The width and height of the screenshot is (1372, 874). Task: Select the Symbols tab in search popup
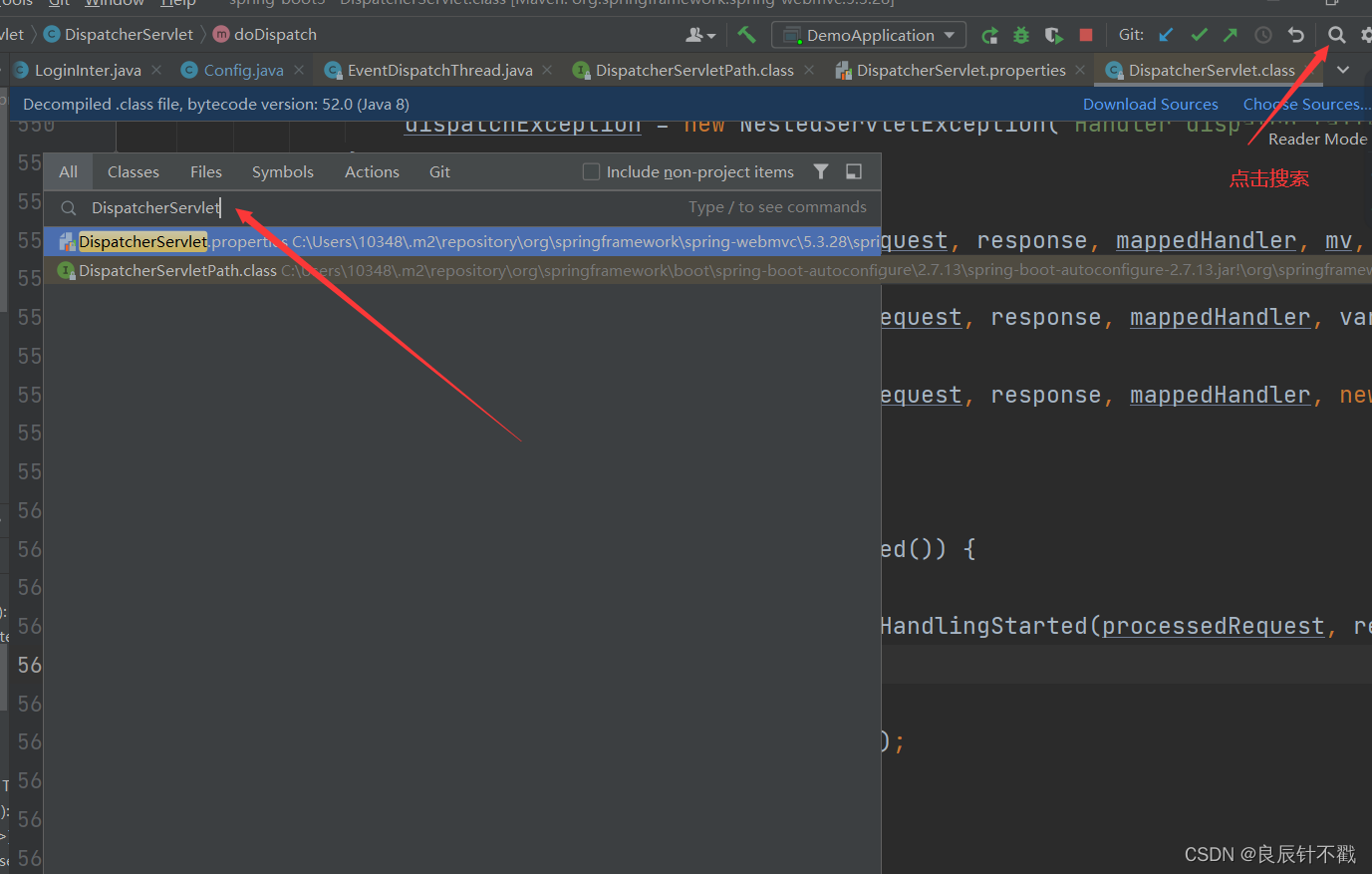283,172
